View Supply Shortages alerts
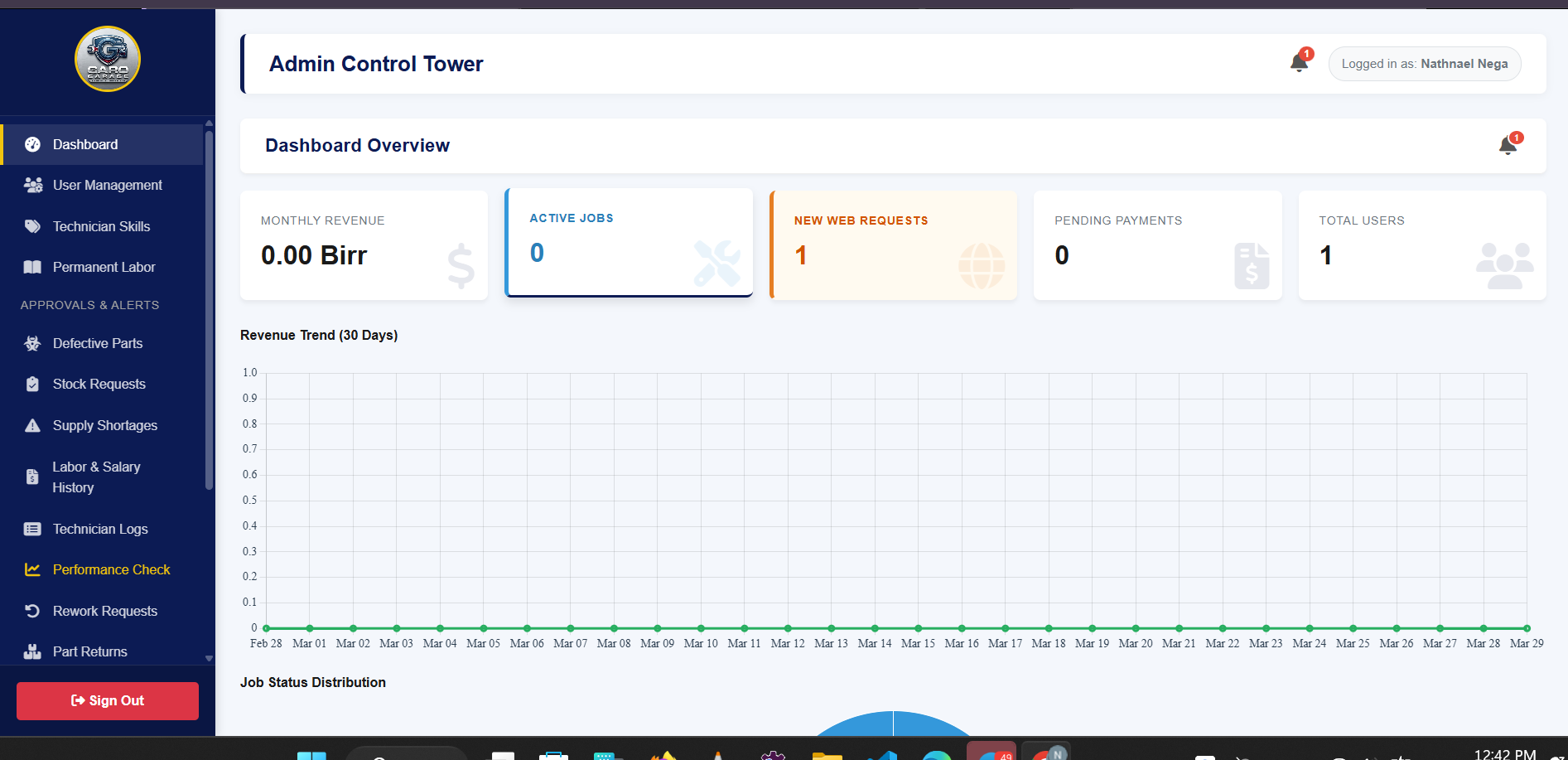This screenshot has width=1568, height=760. [102, 425]
